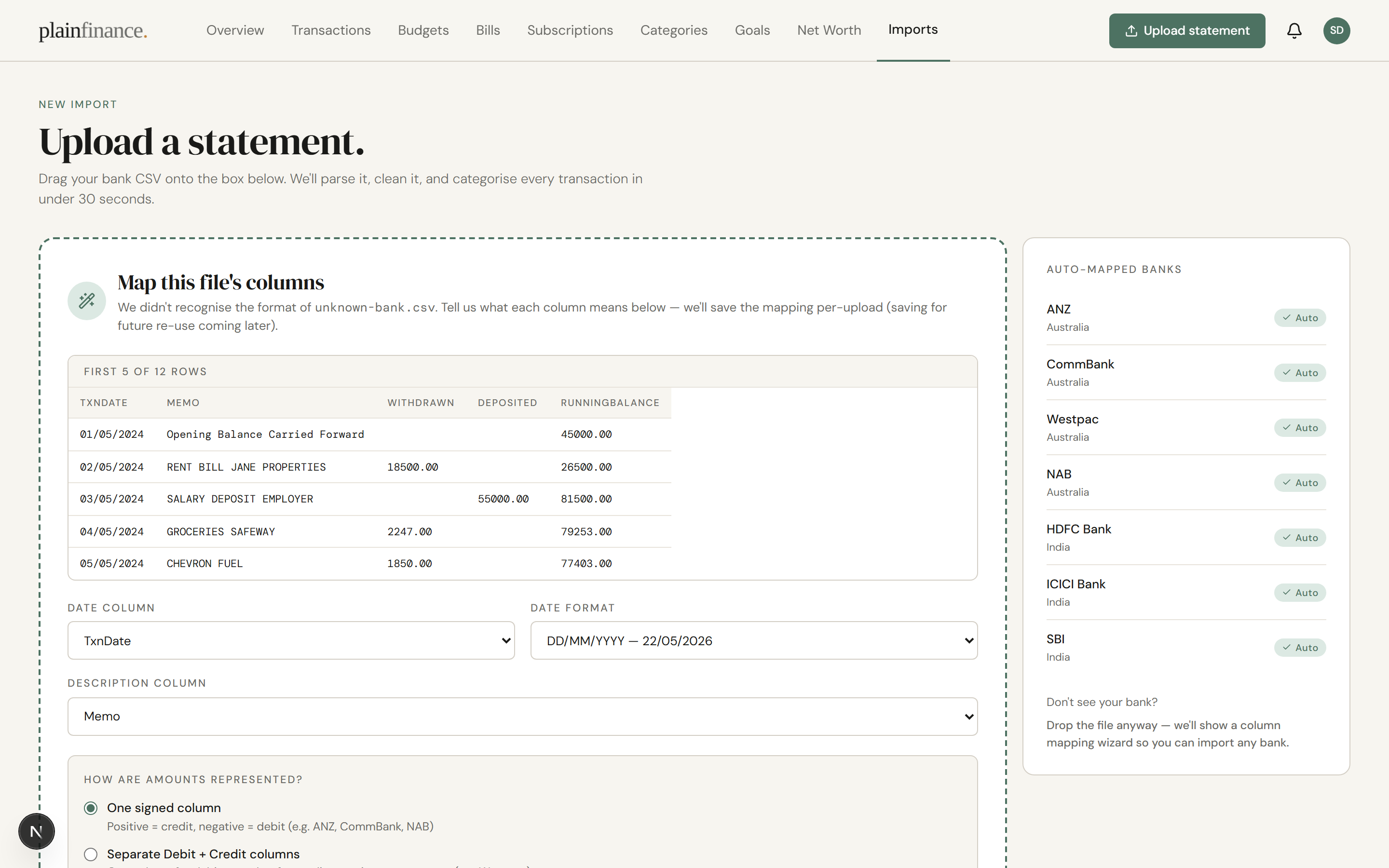The height and width of the screenshot is (868, 1389).
Task: Go to the Overview tab
Action: [x=235, y=30]
